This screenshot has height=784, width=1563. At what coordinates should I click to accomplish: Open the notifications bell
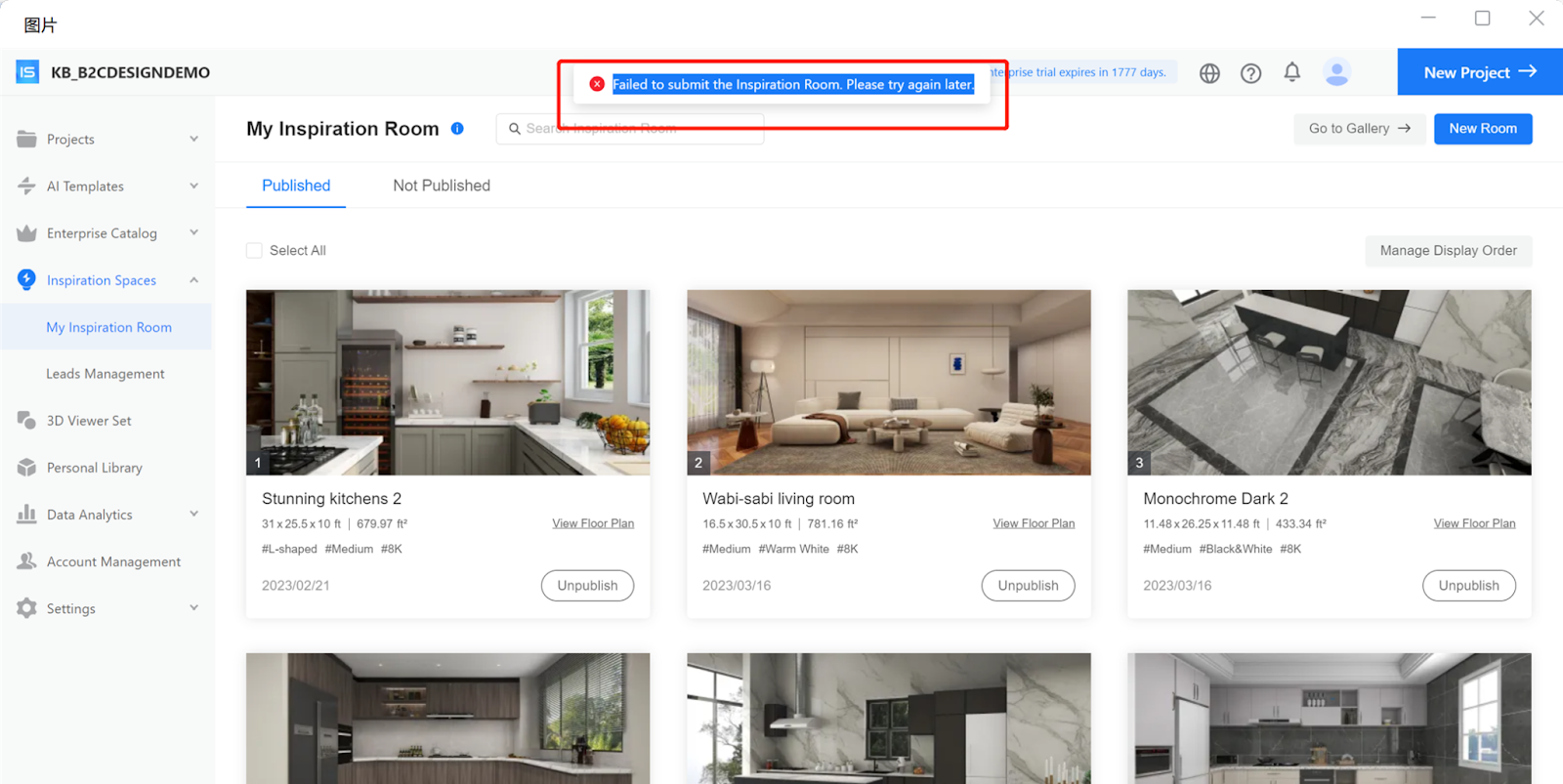click(x=1291, y=72)
